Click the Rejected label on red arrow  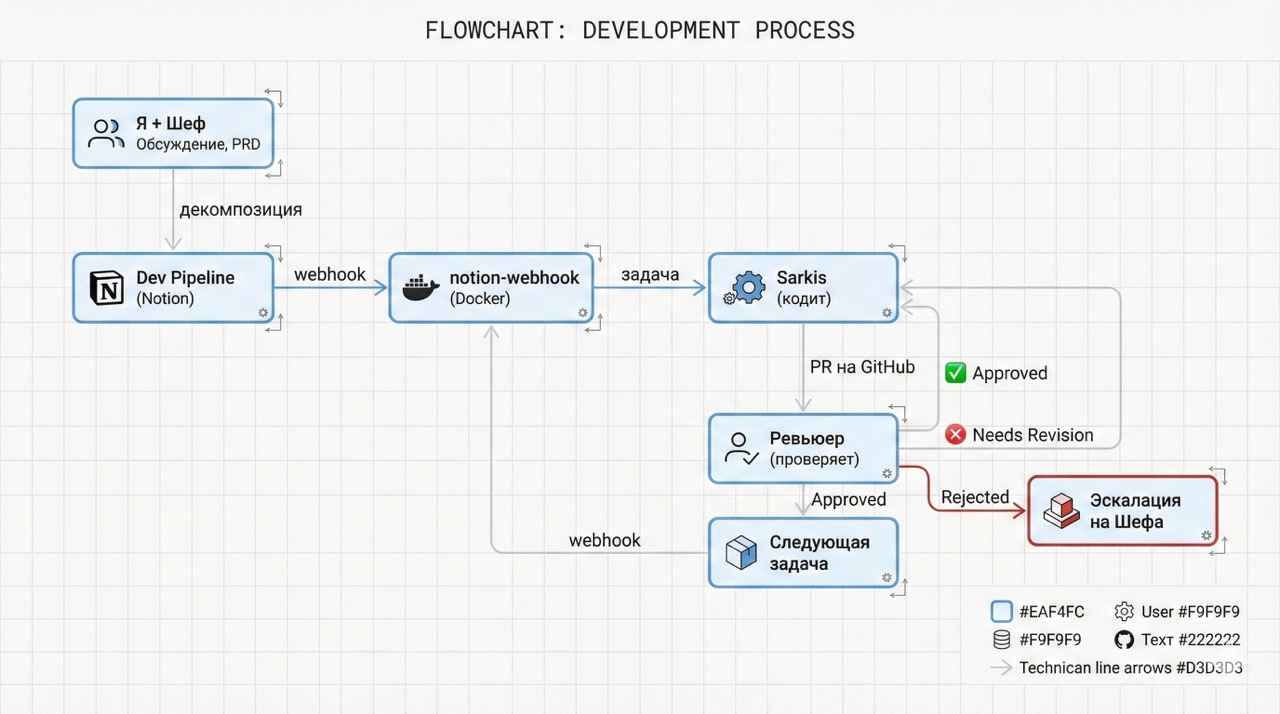975,497
